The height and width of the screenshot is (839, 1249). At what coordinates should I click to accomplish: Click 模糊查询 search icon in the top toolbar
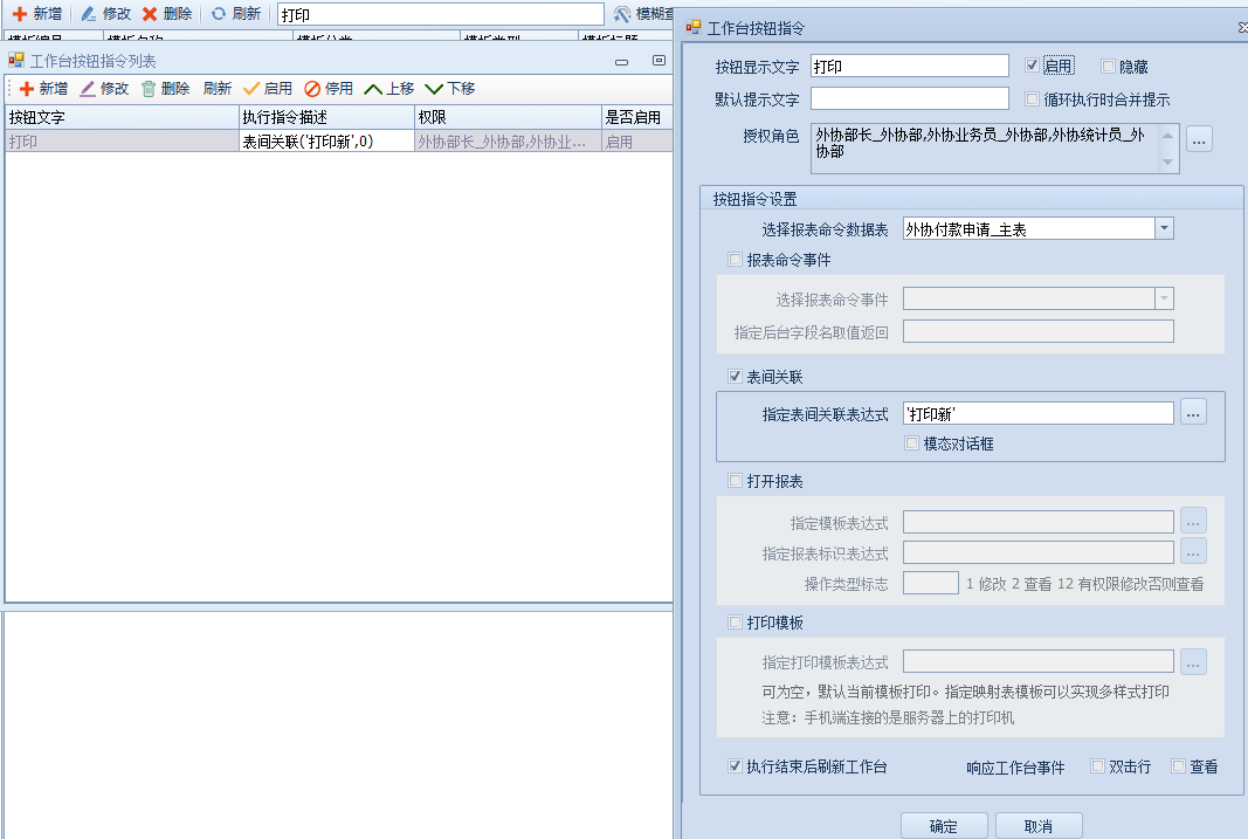click(x=622, y=14)
